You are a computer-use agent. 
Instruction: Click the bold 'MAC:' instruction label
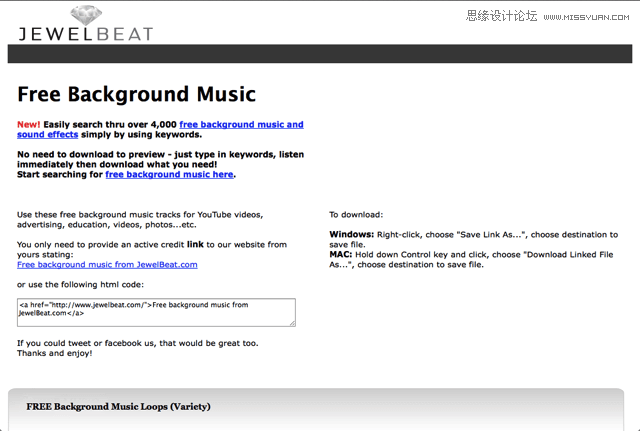341,255
